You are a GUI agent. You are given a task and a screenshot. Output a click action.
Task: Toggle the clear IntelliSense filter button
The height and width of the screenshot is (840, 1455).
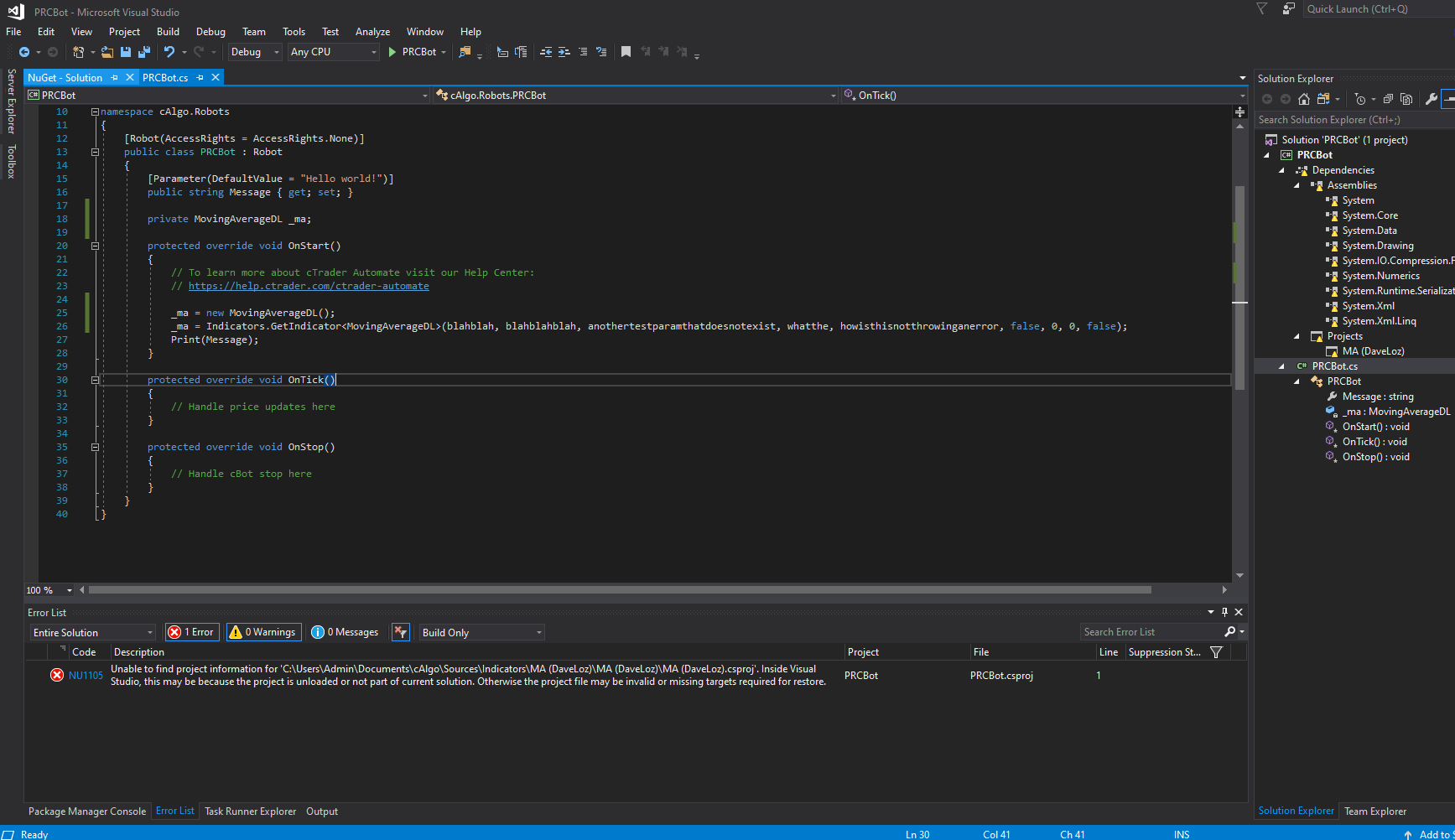tap(401, 632)
